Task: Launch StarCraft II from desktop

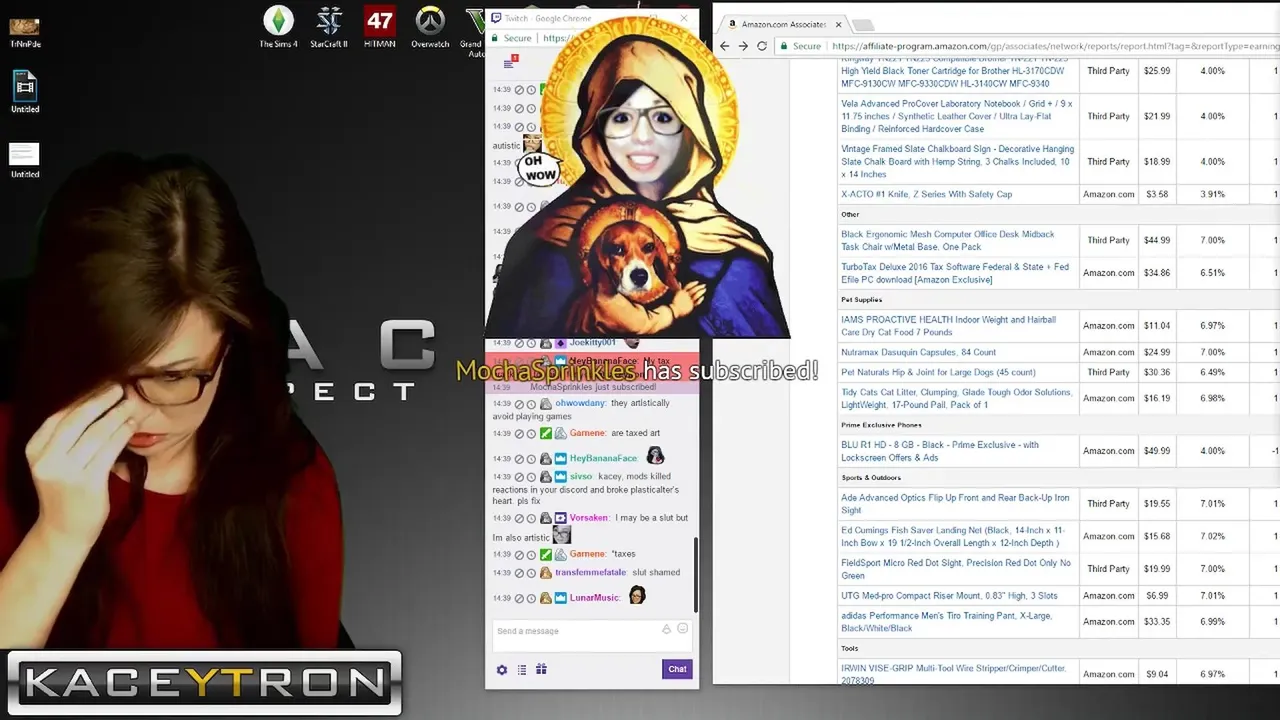Action: (329, 27)
